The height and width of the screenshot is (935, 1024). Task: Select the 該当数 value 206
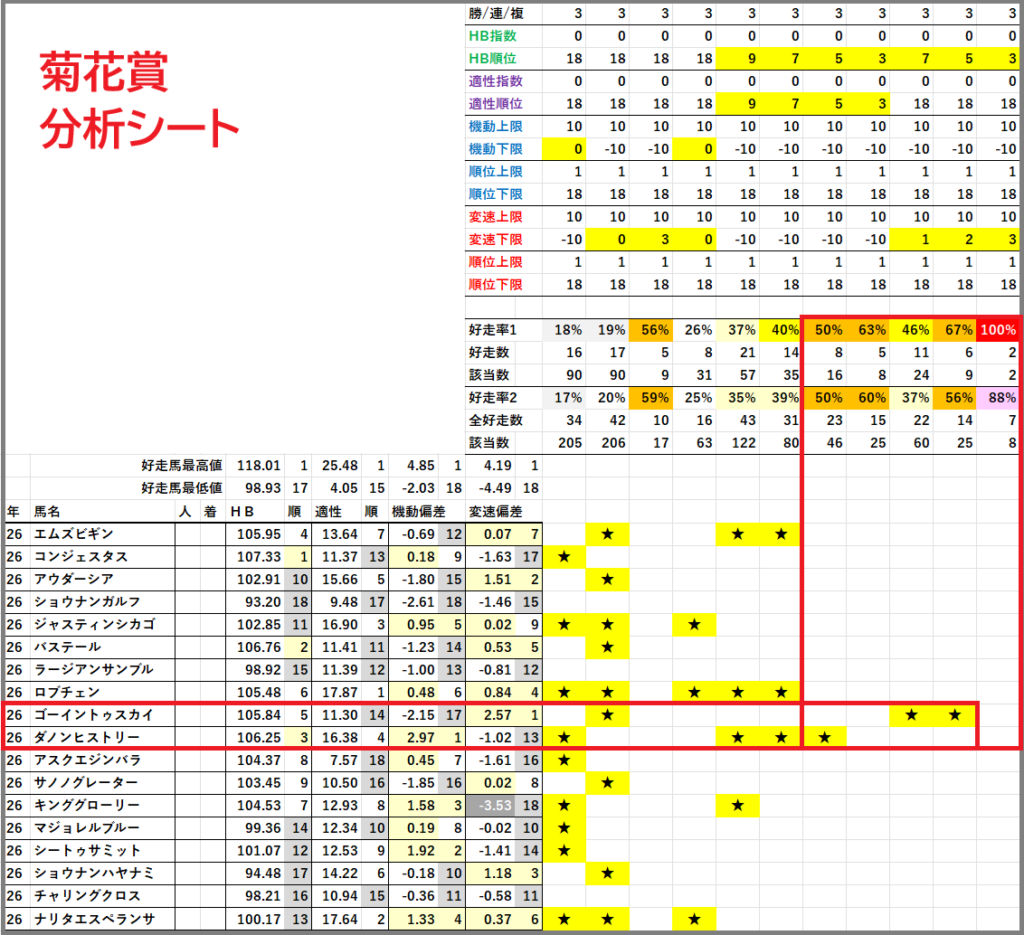point(613,443)
